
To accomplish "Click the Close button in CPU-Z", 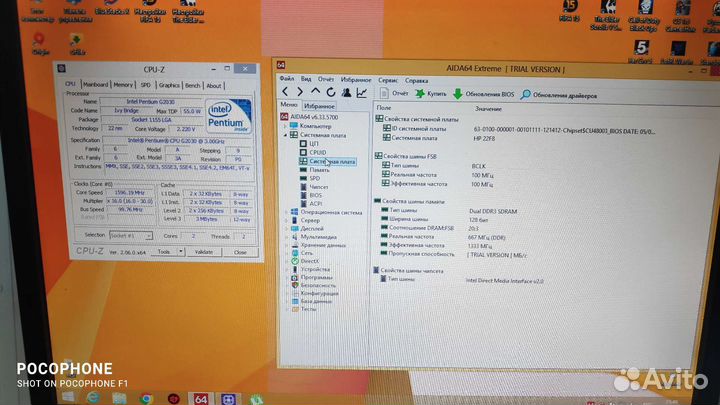I will 239,252.
